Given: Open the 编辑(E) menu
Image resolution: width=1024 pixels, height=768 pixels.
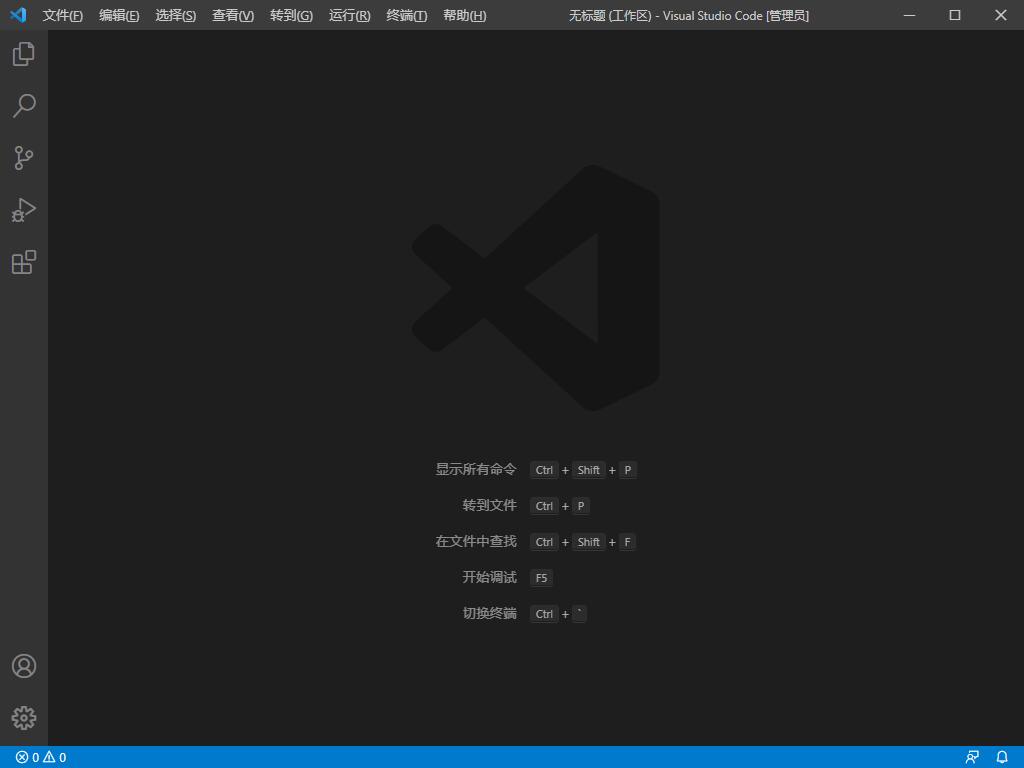Looking at the screenshot, I should coord(119,15).
